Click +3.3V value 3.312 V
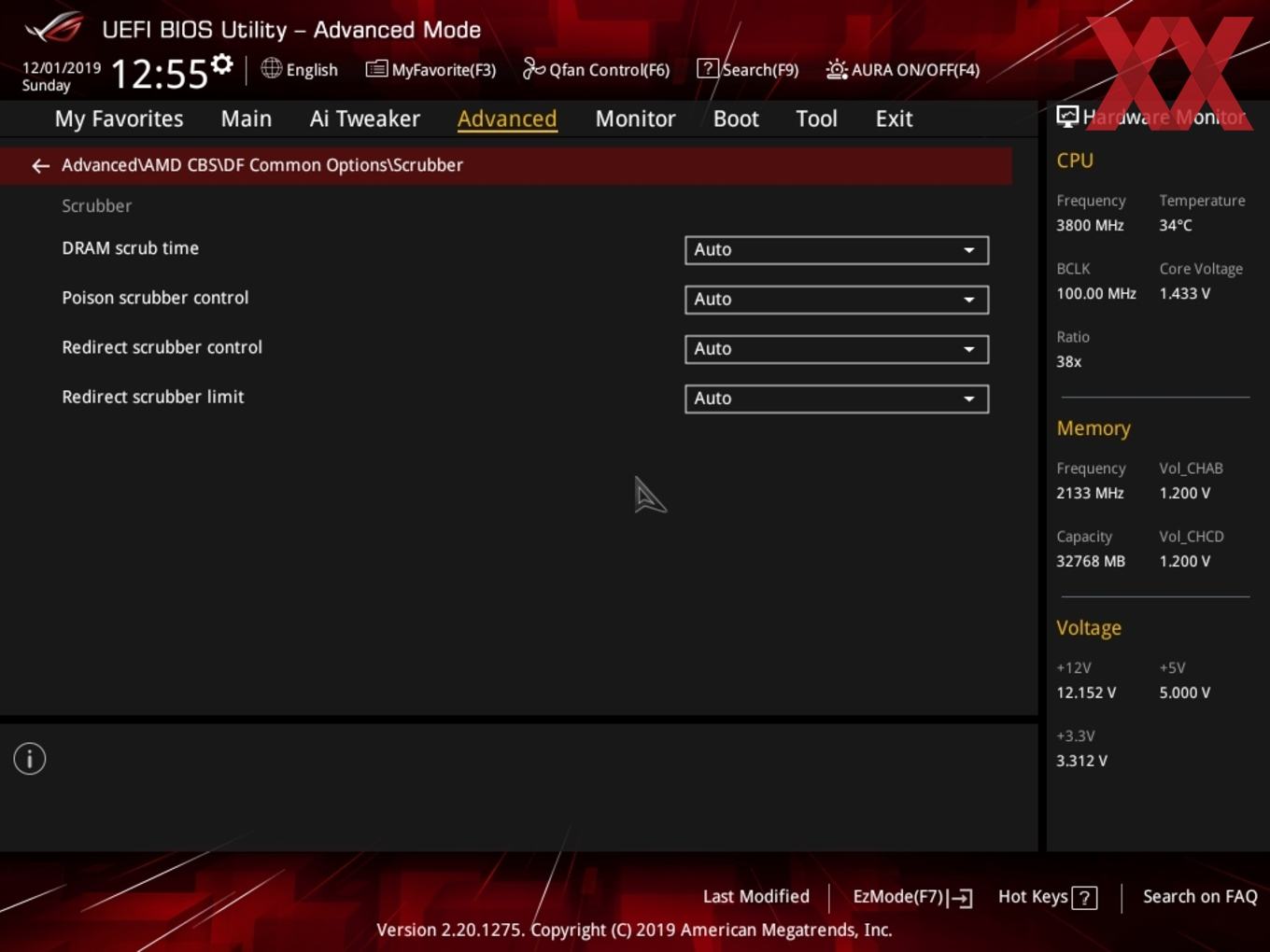The height and width of the screenshot is (952, 1270). tap(1081, 761)
